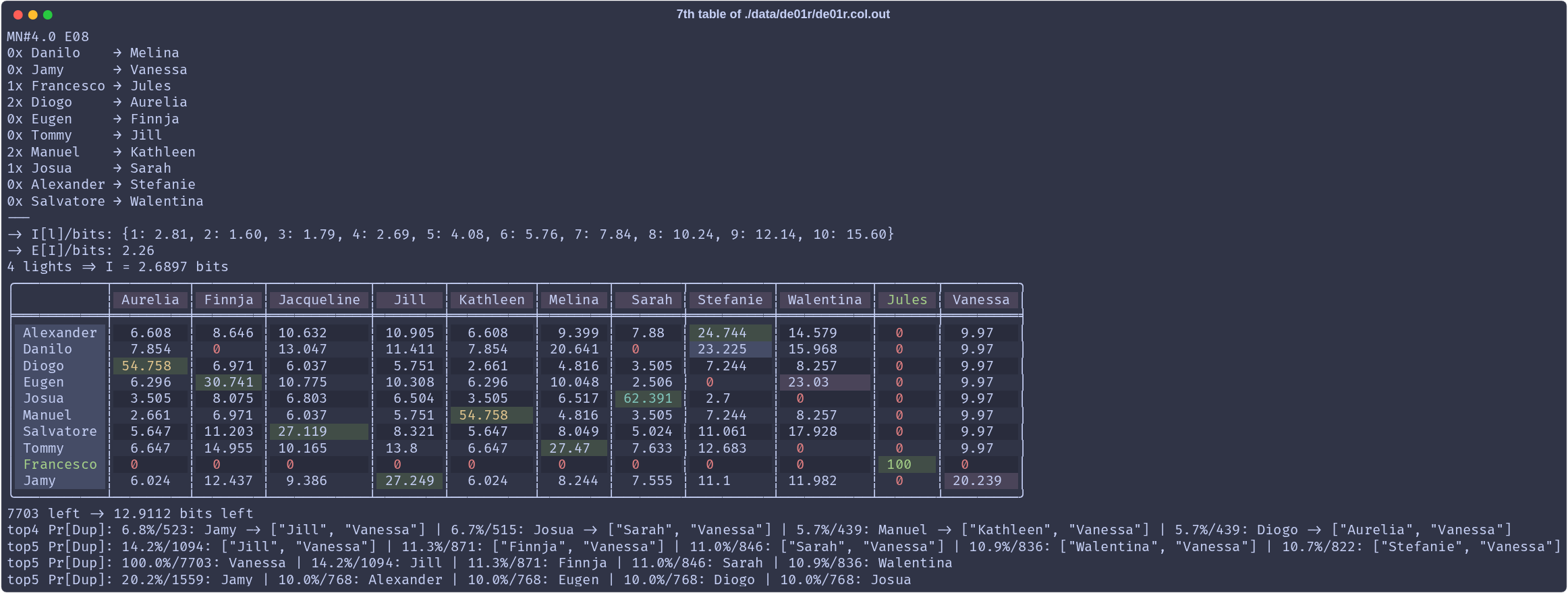Click the Alexander row label
The height and width of the screenshot is (593, 1568).
coord(60,333)
